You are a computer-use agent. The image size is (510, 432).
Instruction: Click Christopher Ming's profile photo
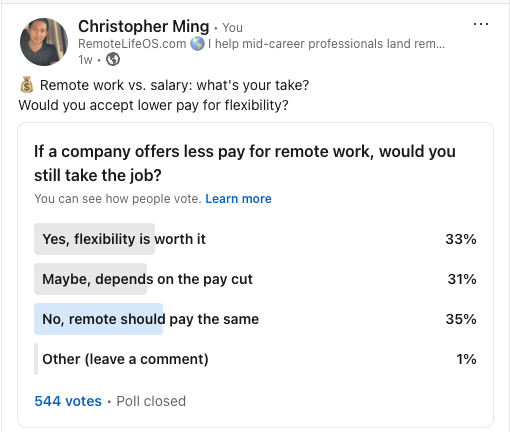pos(44,42)
